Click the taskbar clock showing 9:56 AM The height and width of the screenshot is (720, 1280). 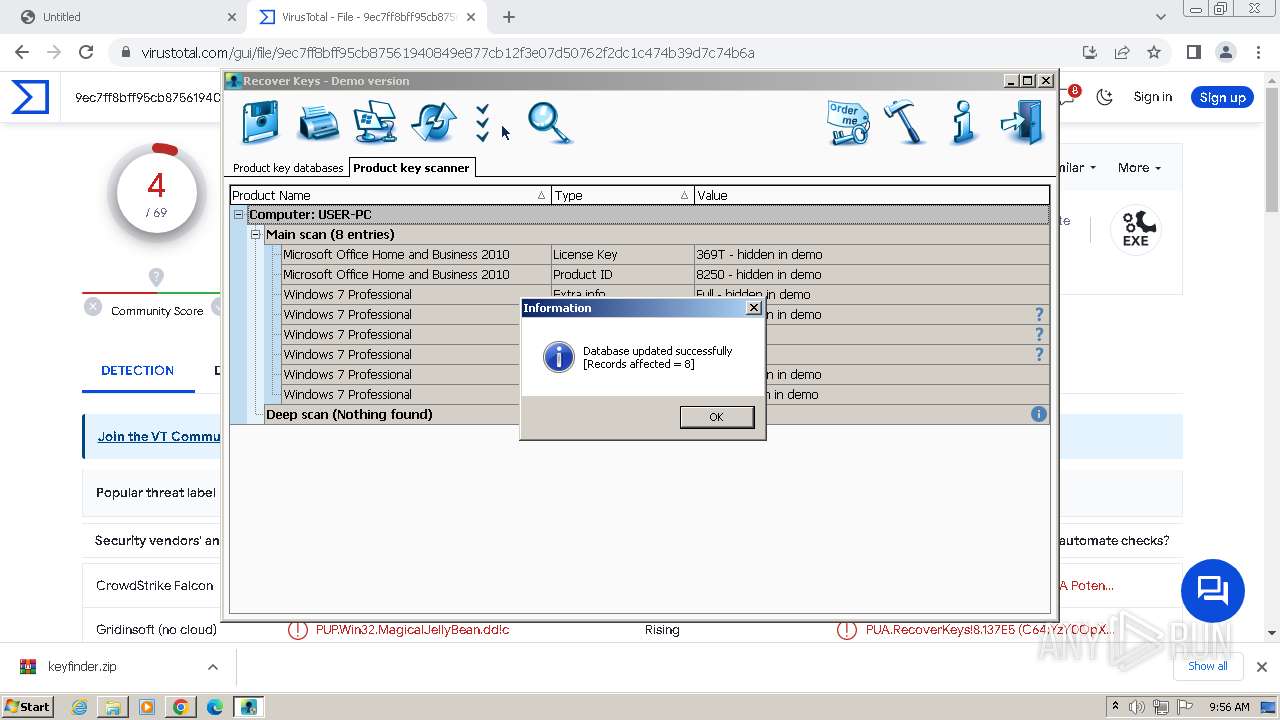[x=1229, y=707]
